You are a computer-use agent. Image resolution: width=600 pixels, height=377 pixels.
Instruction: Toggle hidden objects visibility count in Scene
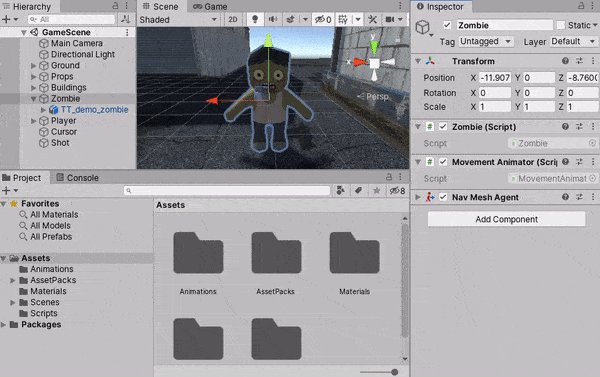[x=323, y=19]
